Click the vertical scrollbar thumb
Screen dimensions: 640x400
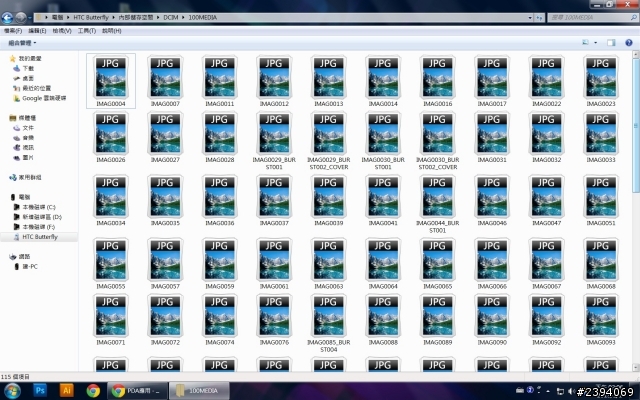(636, 125)
